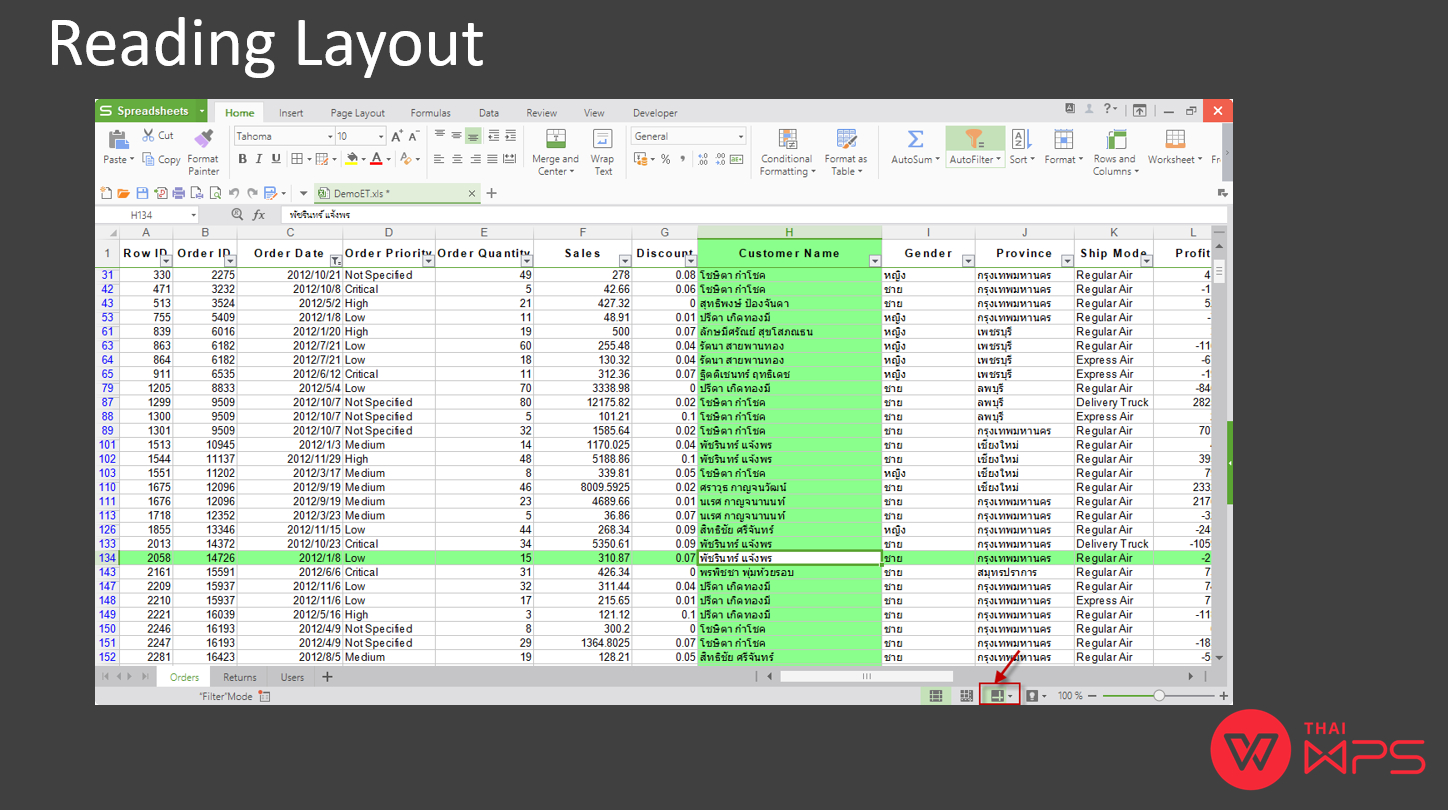Open the Data tab

[x=488, y=113]
